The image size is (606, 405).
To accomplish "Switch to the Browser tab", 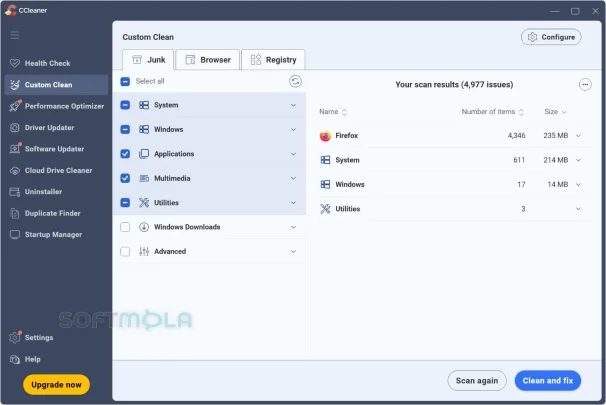I will (x=208, y=60).
